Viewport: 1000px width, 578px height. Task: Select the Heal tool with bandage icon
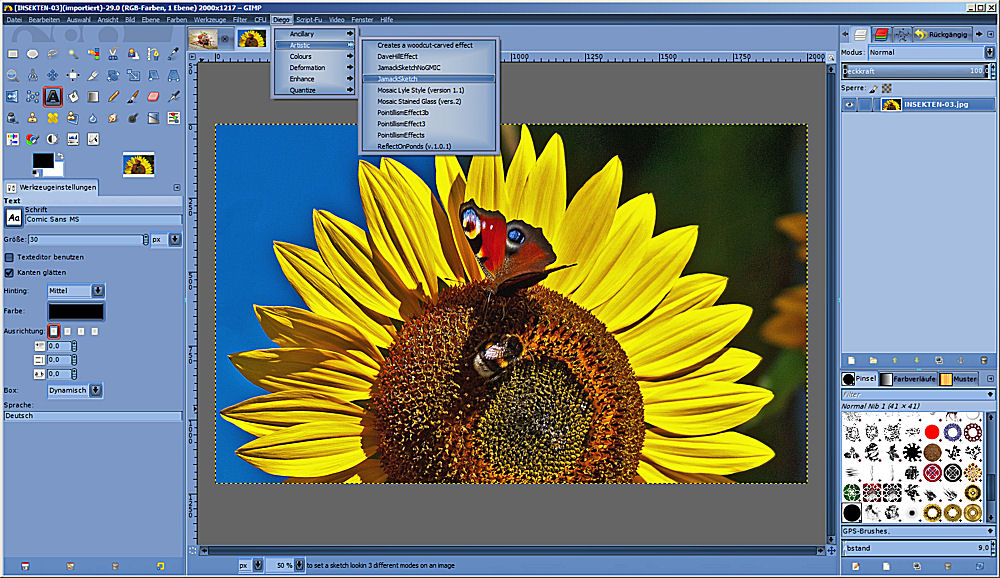(x=53, y=117)
